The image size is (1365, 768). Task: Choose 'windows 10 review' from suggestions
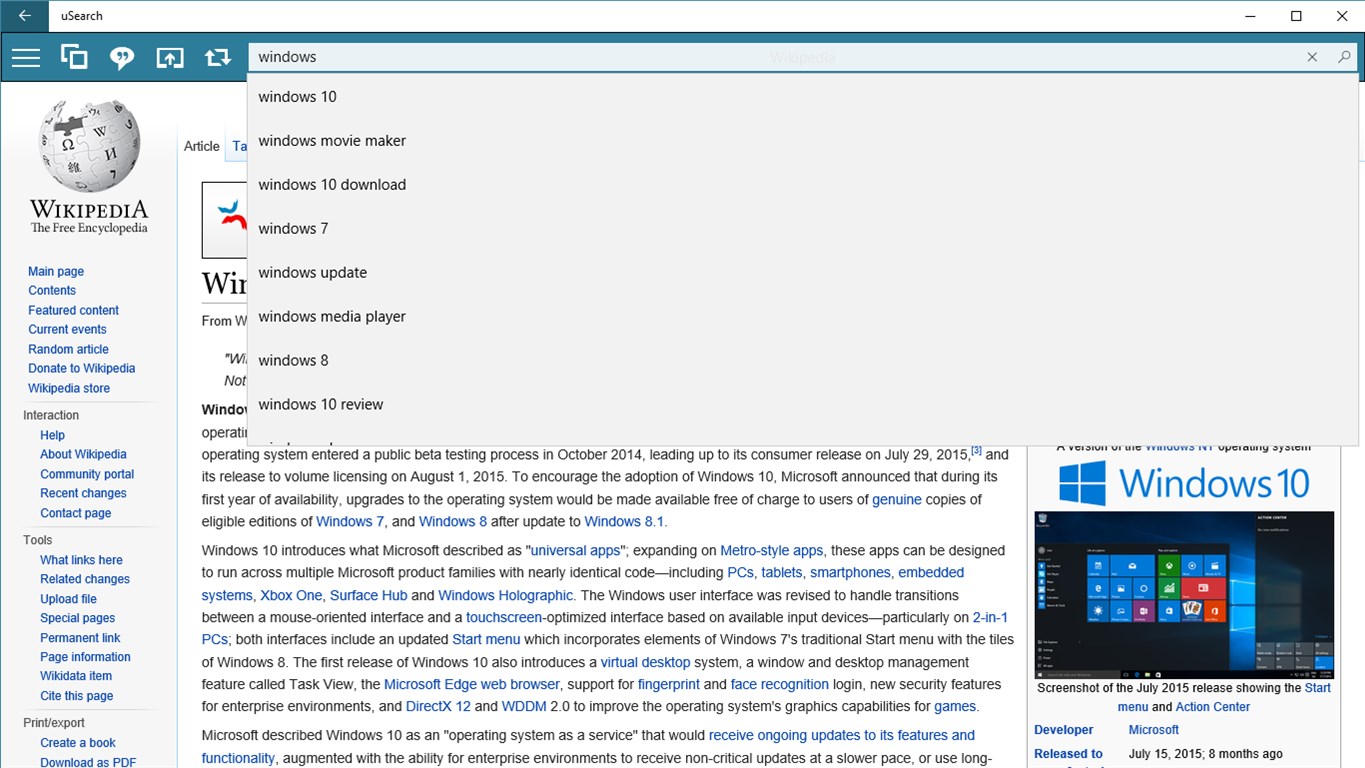321,404
